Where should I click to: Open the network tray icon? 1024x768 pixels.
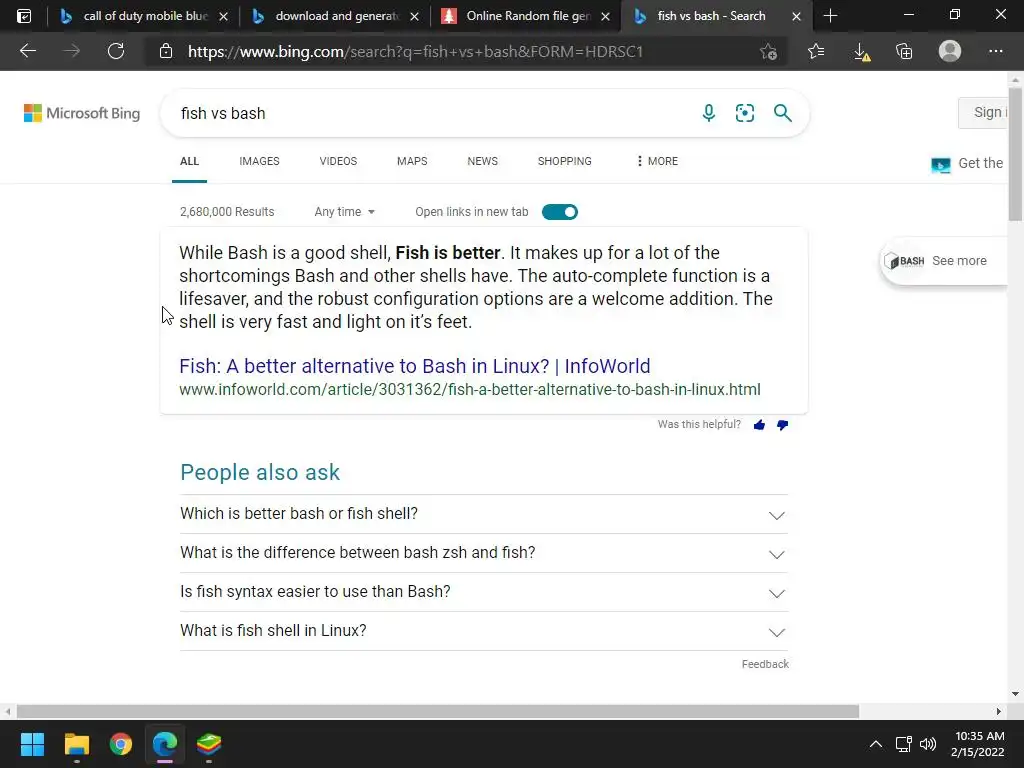(903, 744)
